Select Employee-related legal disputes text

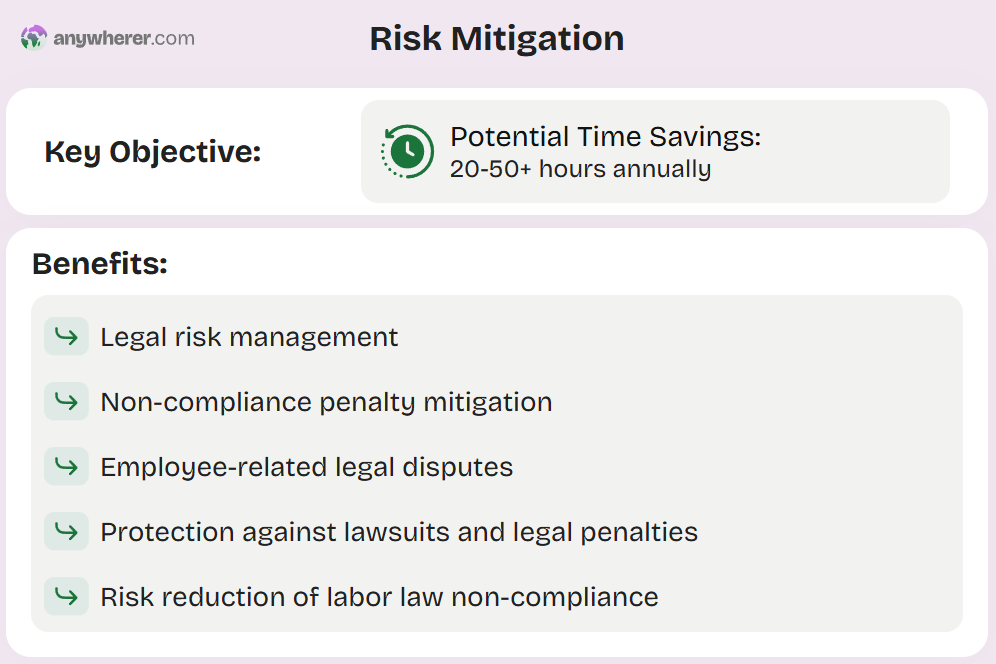(x=307, y=467)
